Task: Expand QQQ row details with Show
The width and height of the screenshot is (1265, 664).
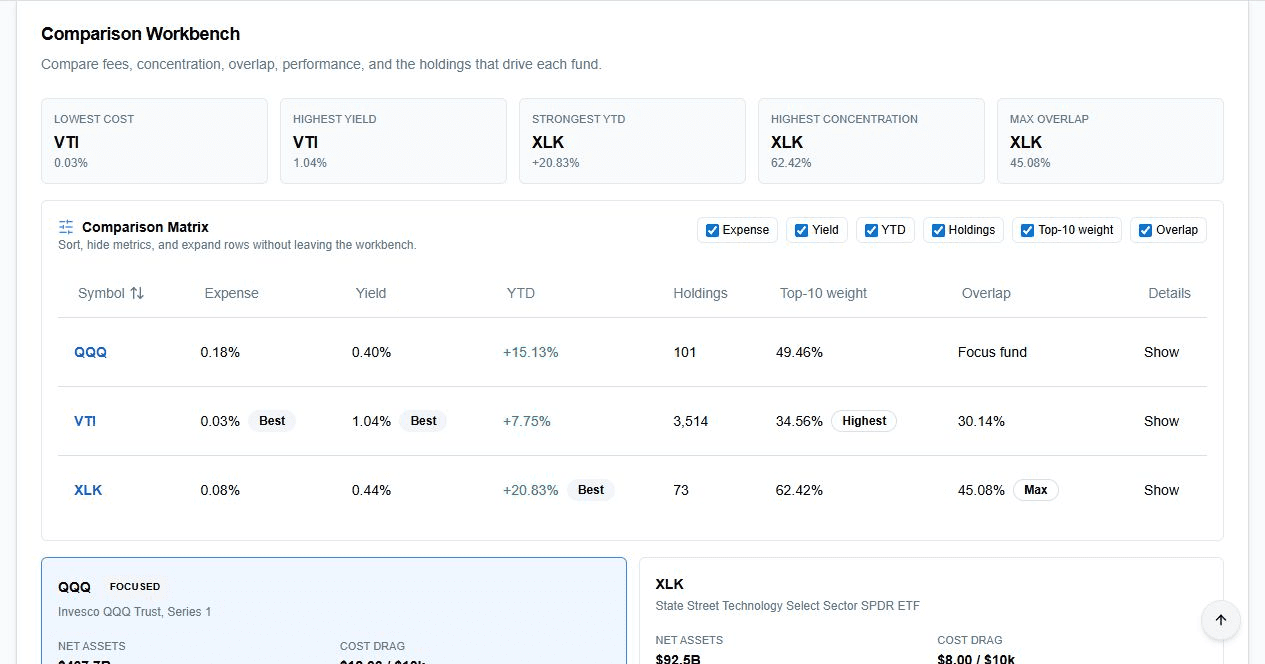Action: (1161, 352)
